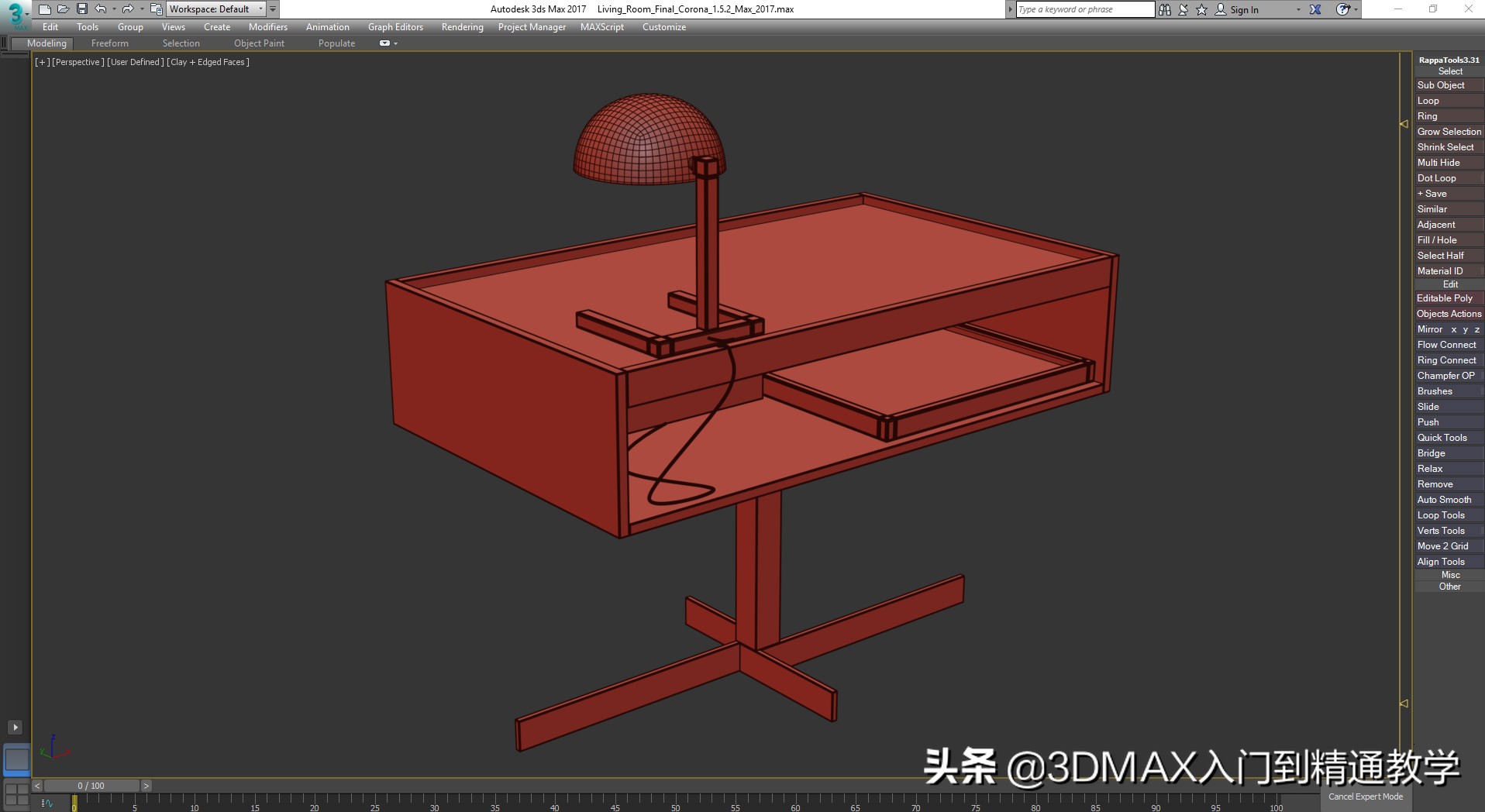Viewport: 1485px width, 812px height.
Task: Click the Auto Smooth button
Action: tap(1449, 500)
